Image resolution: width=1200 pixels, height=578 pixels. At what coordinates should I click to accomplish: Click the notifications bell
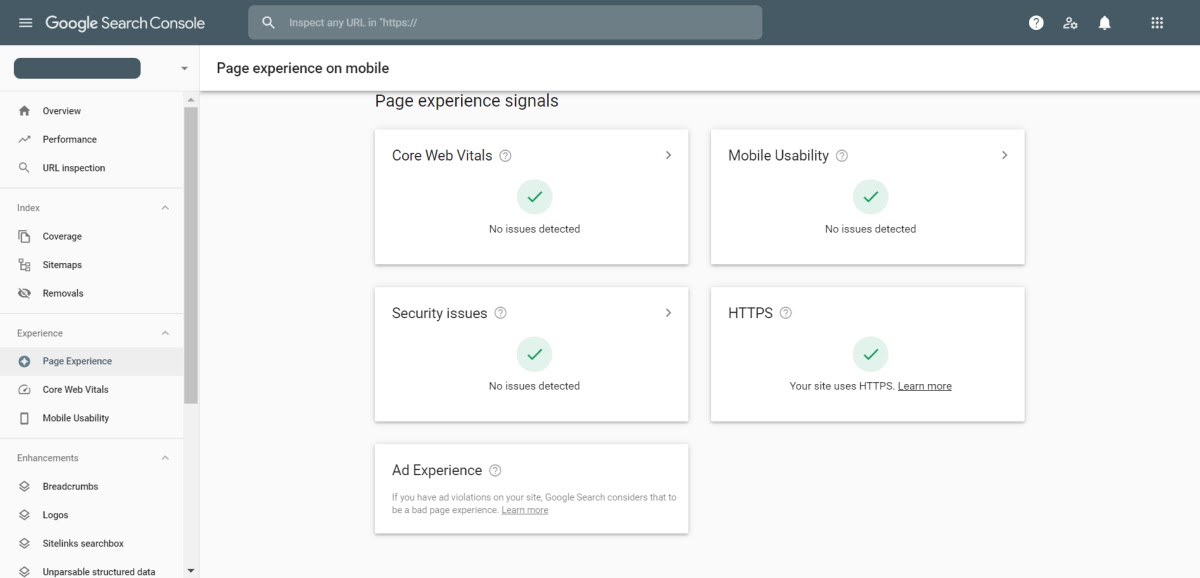1104,22
